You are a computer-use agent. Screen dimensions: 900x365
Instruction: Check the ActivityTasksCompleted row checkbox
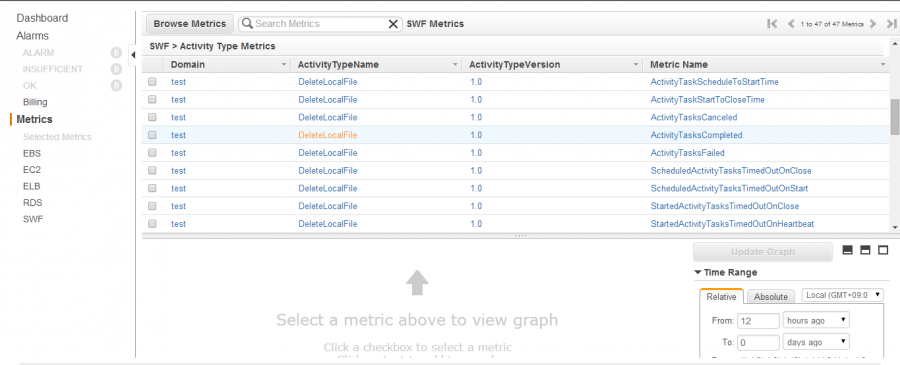[x=152, y=135]
